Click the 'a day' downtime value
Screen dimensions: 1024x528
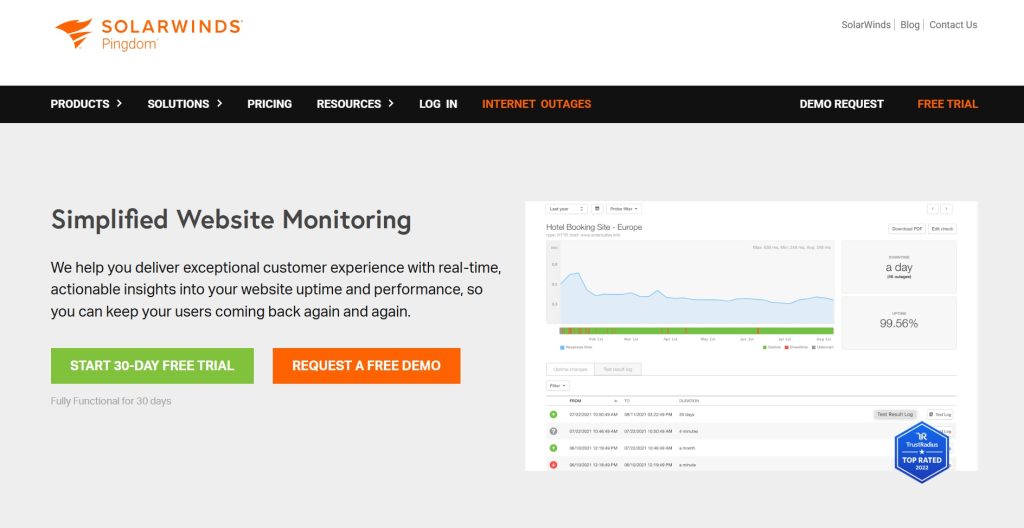(x=899, y=268)
